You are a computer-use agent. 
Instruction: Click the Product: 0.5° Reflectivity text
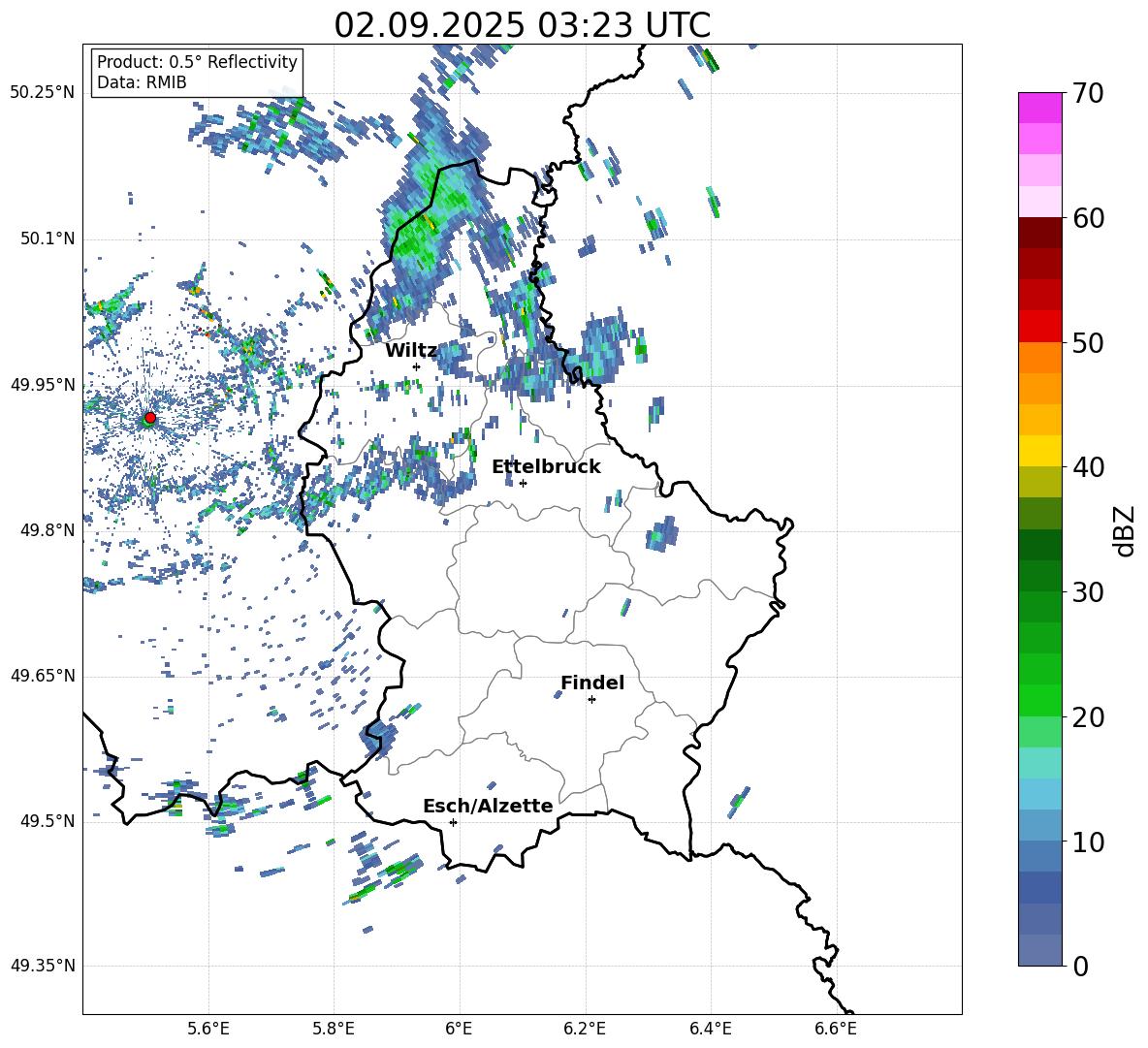(197, 62)
